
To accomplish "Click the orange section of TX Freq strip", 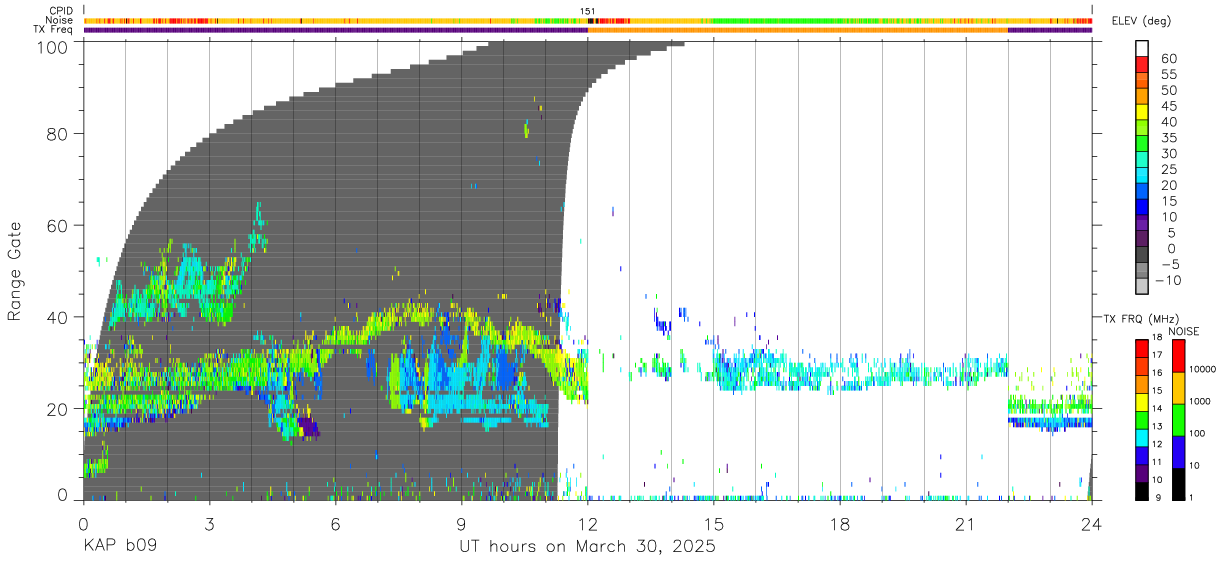I will coord(798,29).
